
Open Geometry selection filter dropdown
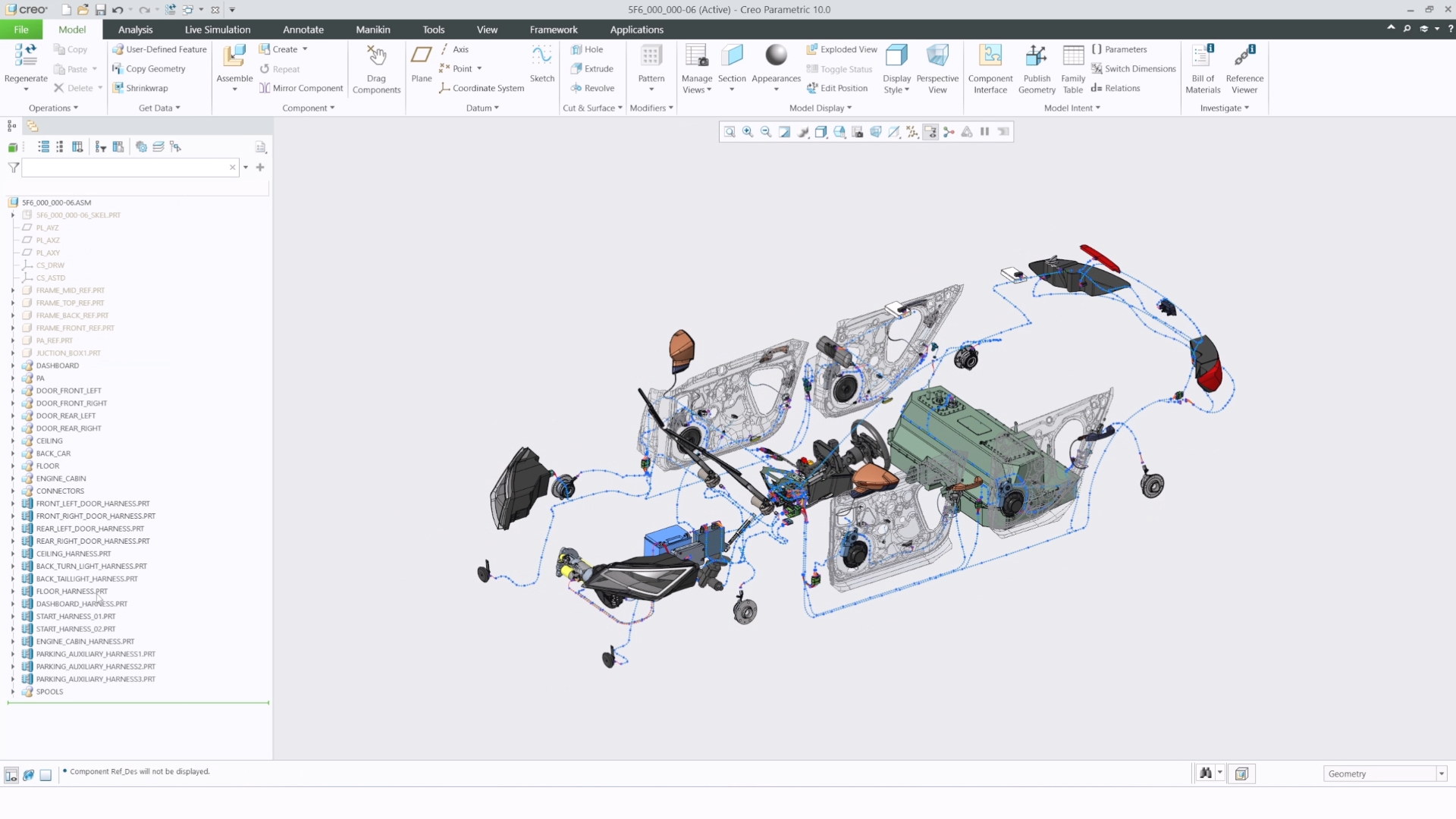(1441, 773)
